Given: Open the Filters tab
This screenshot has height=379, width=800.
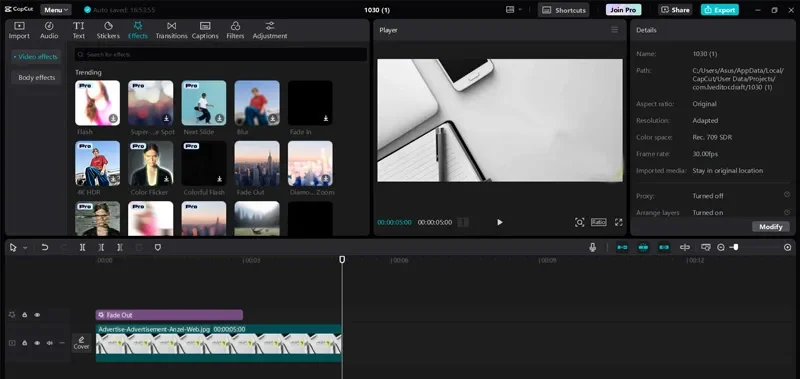Looking at the screenshot, I should (x=235, y=31).
